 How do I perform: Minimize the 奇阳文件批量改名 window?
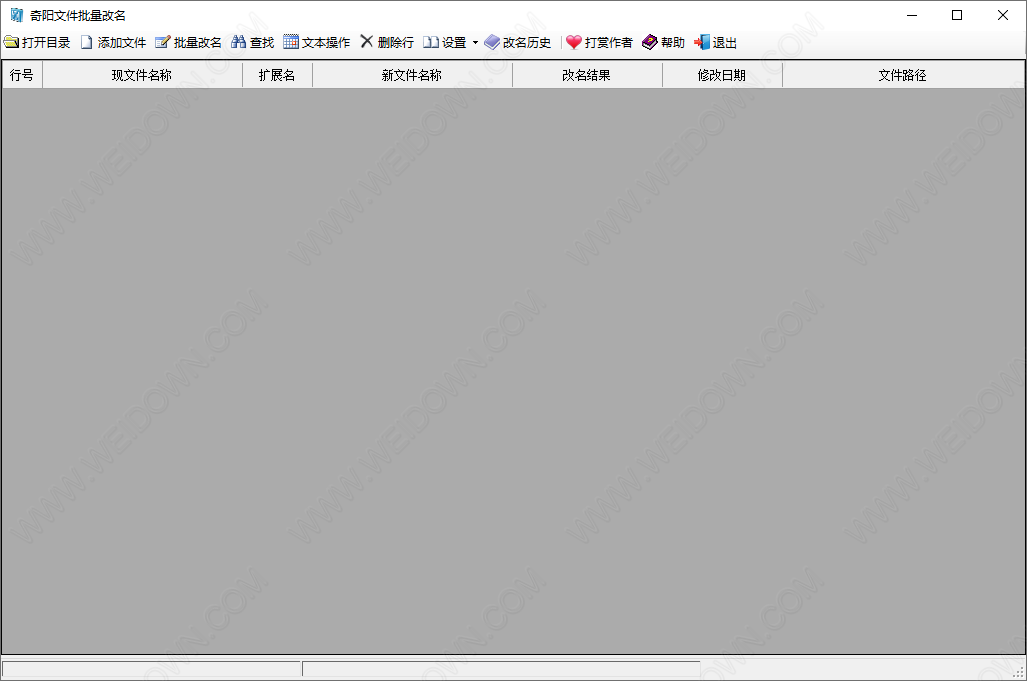point(912,15)
